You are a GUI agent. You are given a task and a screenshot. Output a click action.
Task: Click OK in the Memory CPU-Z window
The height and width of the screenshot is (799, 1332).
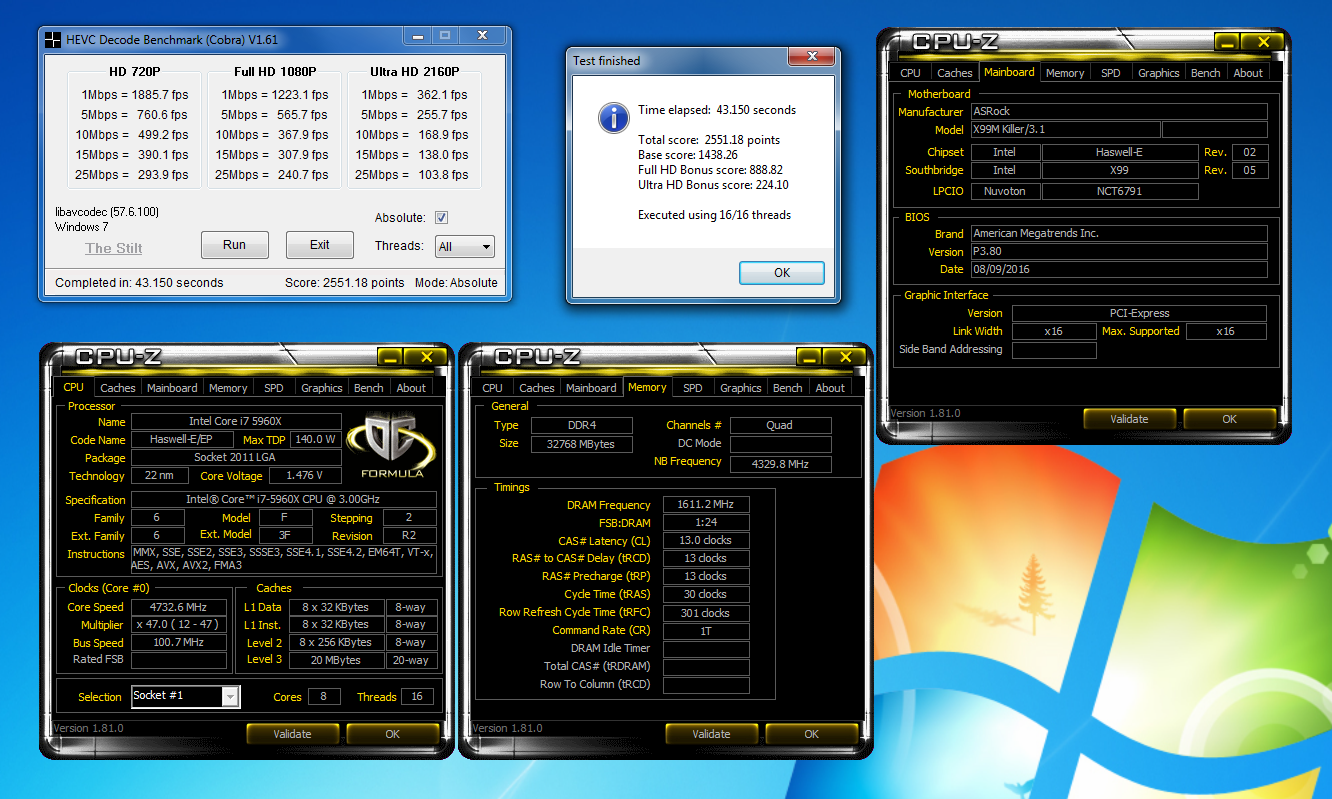tap(811, 734)
